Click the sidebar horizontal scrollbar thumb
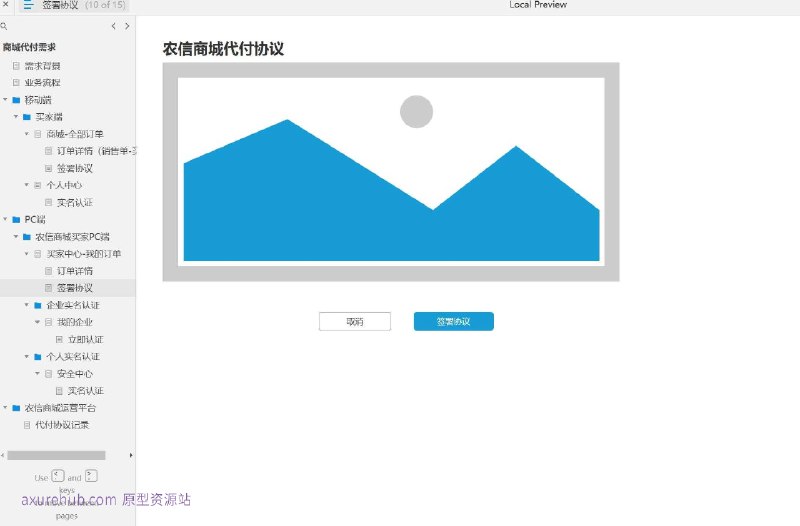The width and height of the screenshot is (800, 526). point(56,455)
